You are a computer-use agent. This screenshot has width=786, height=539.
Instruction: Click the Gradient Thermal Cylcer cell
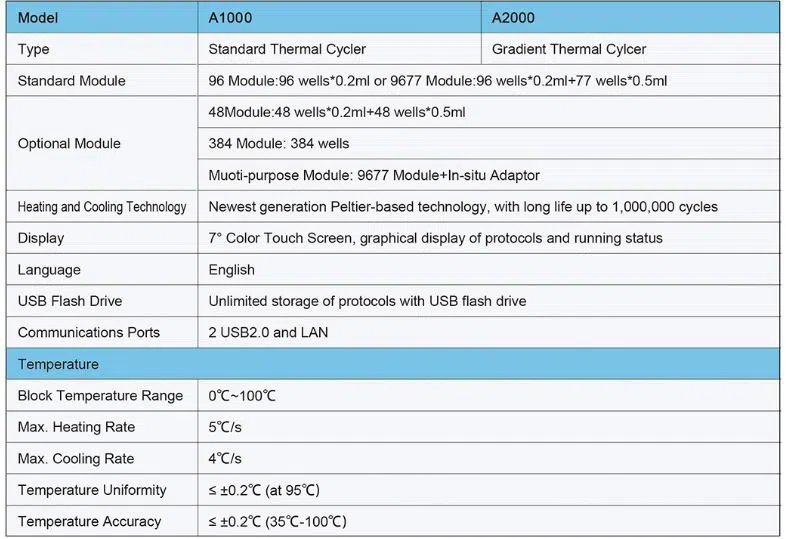[569, 49]
